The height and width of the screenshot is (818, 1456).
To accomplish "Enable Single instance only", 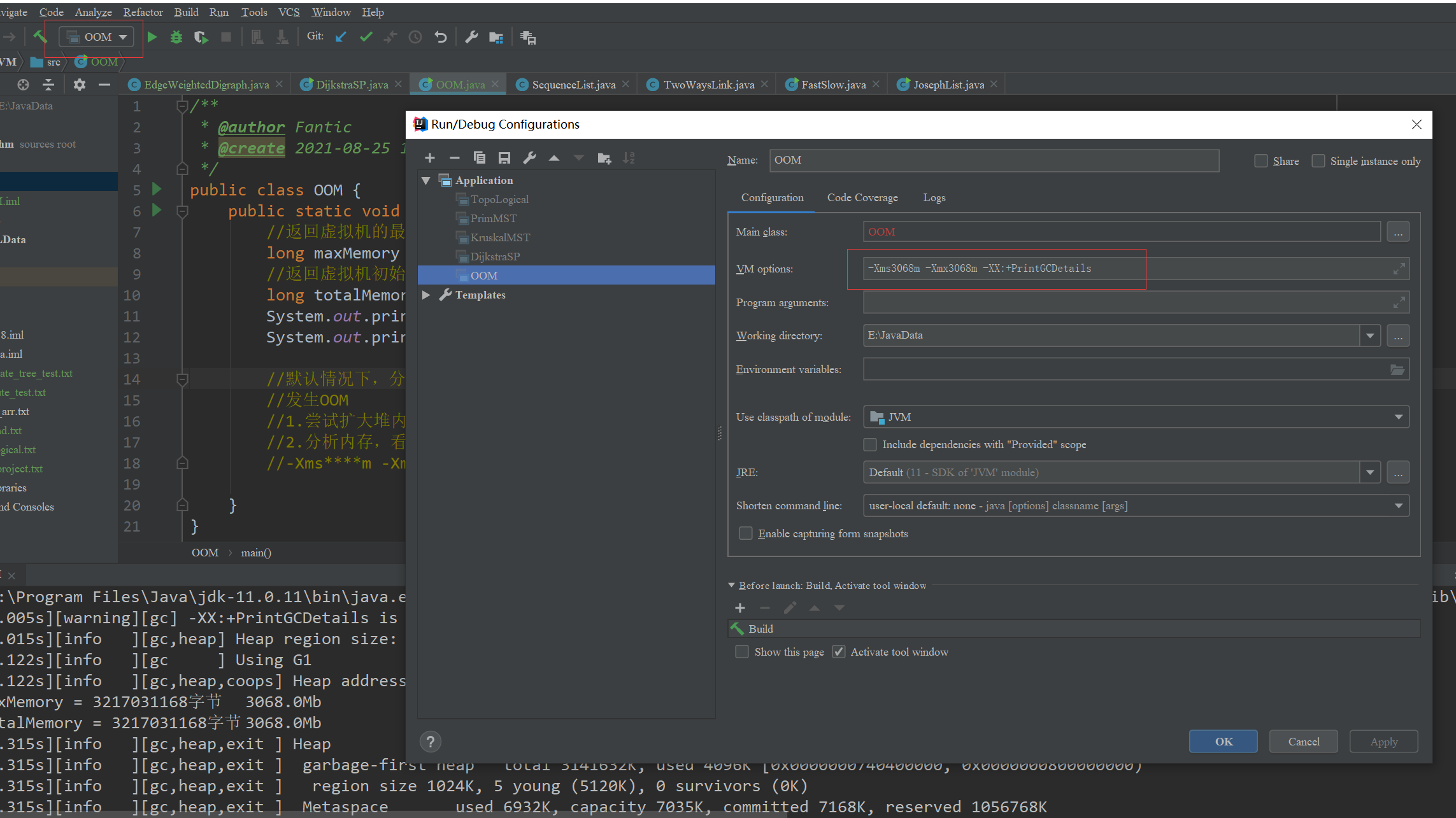I will coord(1318,161).
